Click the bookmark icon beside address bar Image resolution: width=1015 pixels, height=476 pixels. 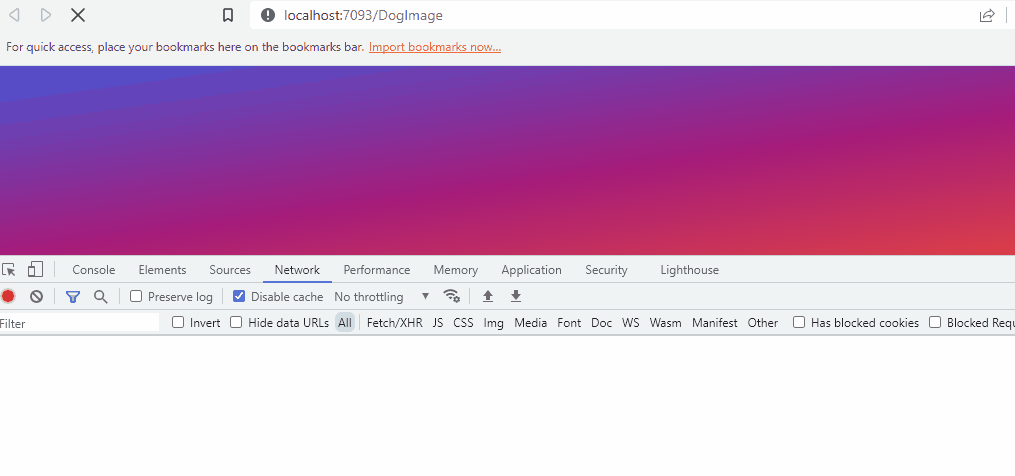[x=228, y=15]
